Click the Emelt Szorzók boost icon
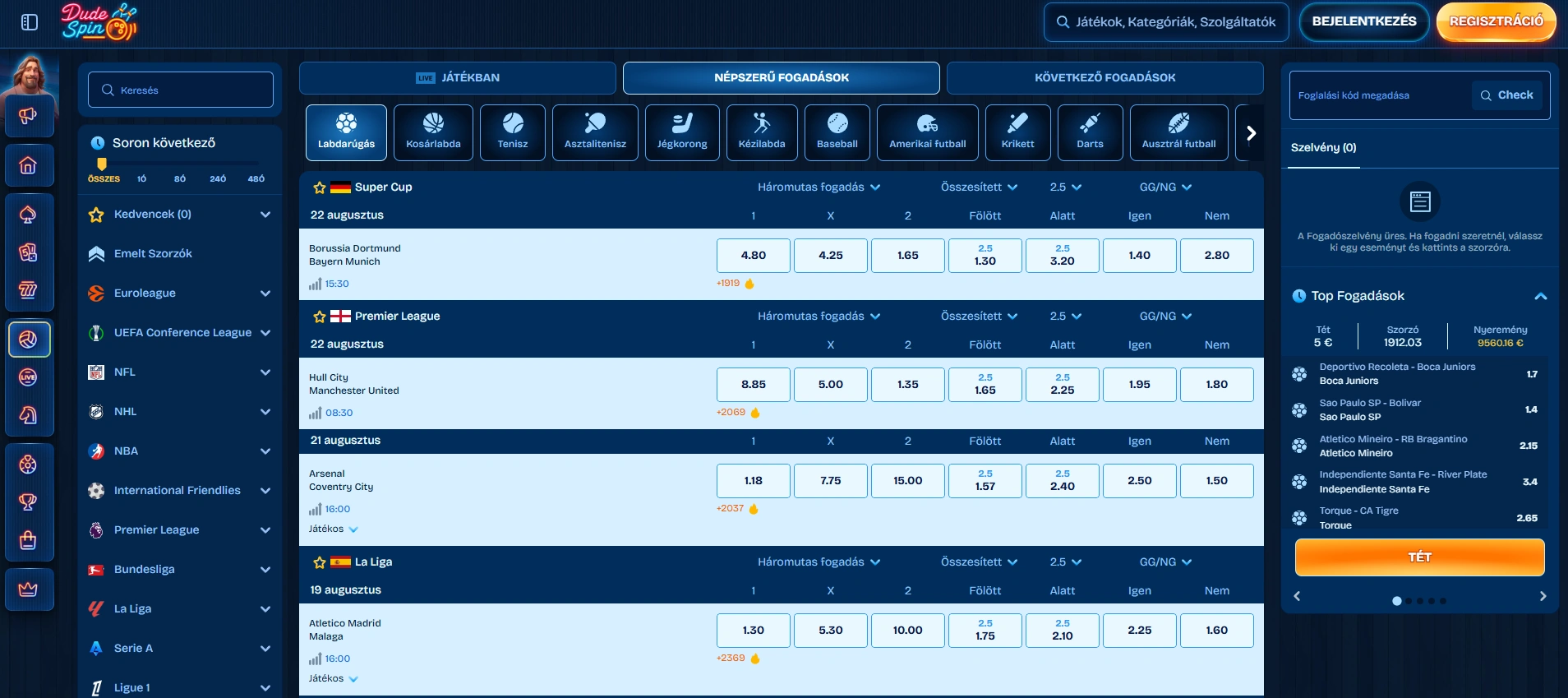The image size is (1568, 698). point(96,254)
